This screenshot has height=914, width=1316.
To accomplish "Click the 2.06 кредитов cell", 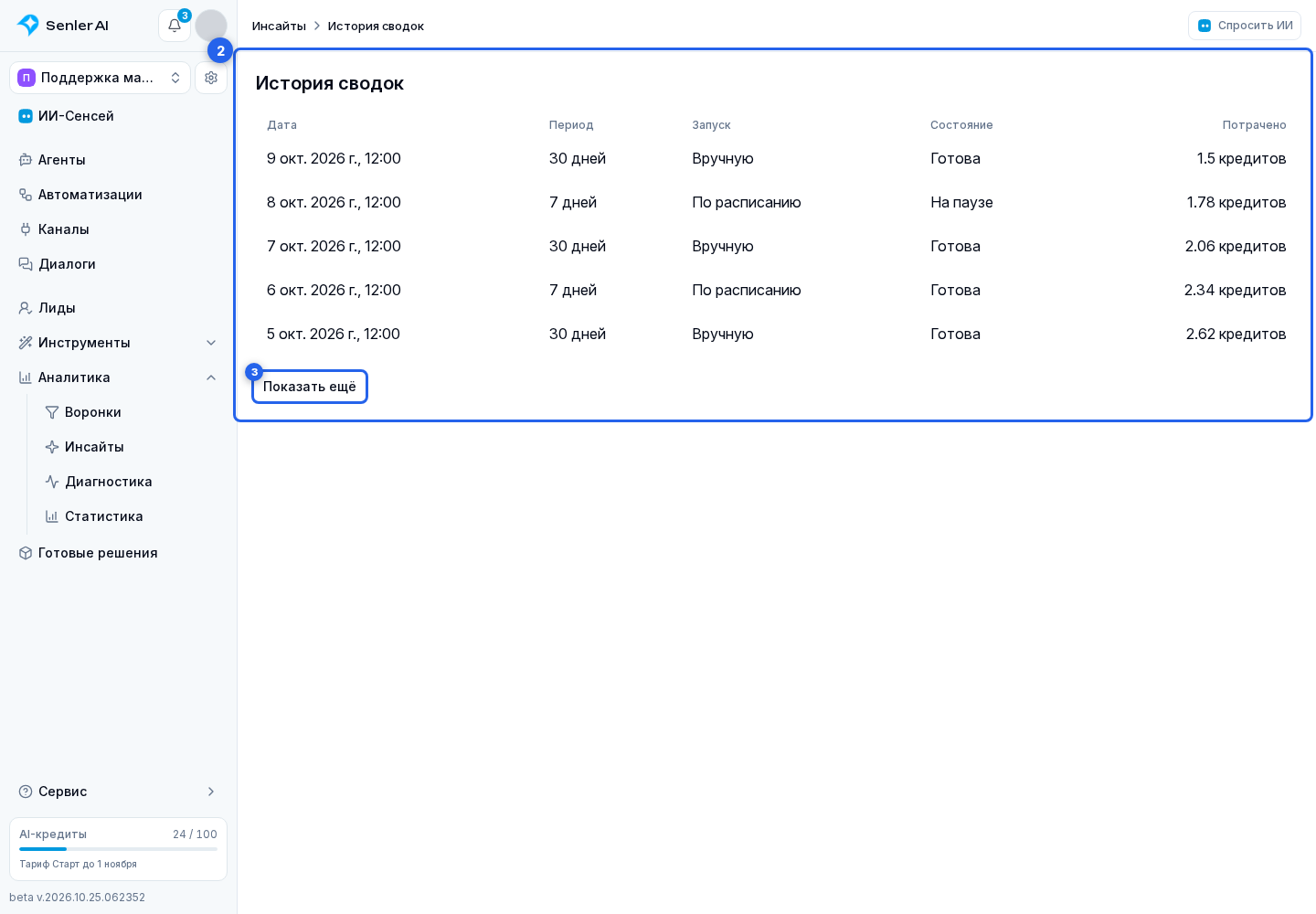I will (x=1236, y=247).
